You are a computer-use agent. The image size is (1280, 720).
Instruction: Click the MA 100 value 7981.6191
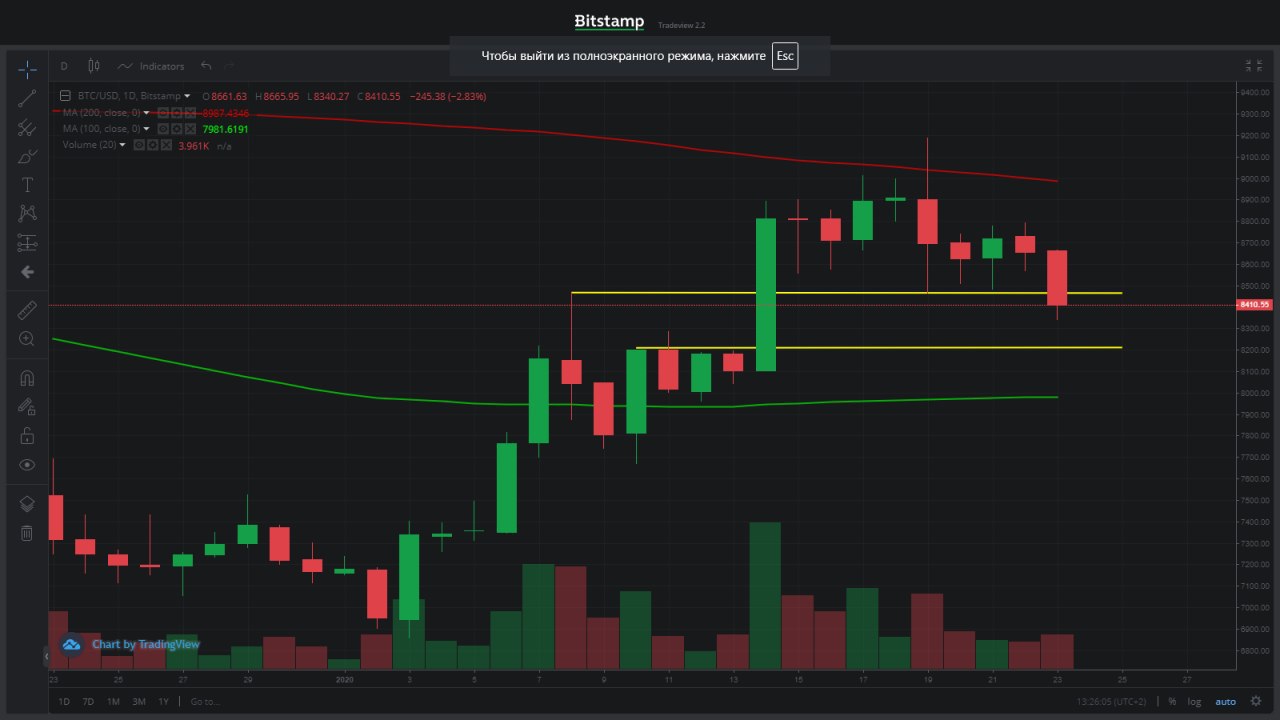click(x=225, y=129)
